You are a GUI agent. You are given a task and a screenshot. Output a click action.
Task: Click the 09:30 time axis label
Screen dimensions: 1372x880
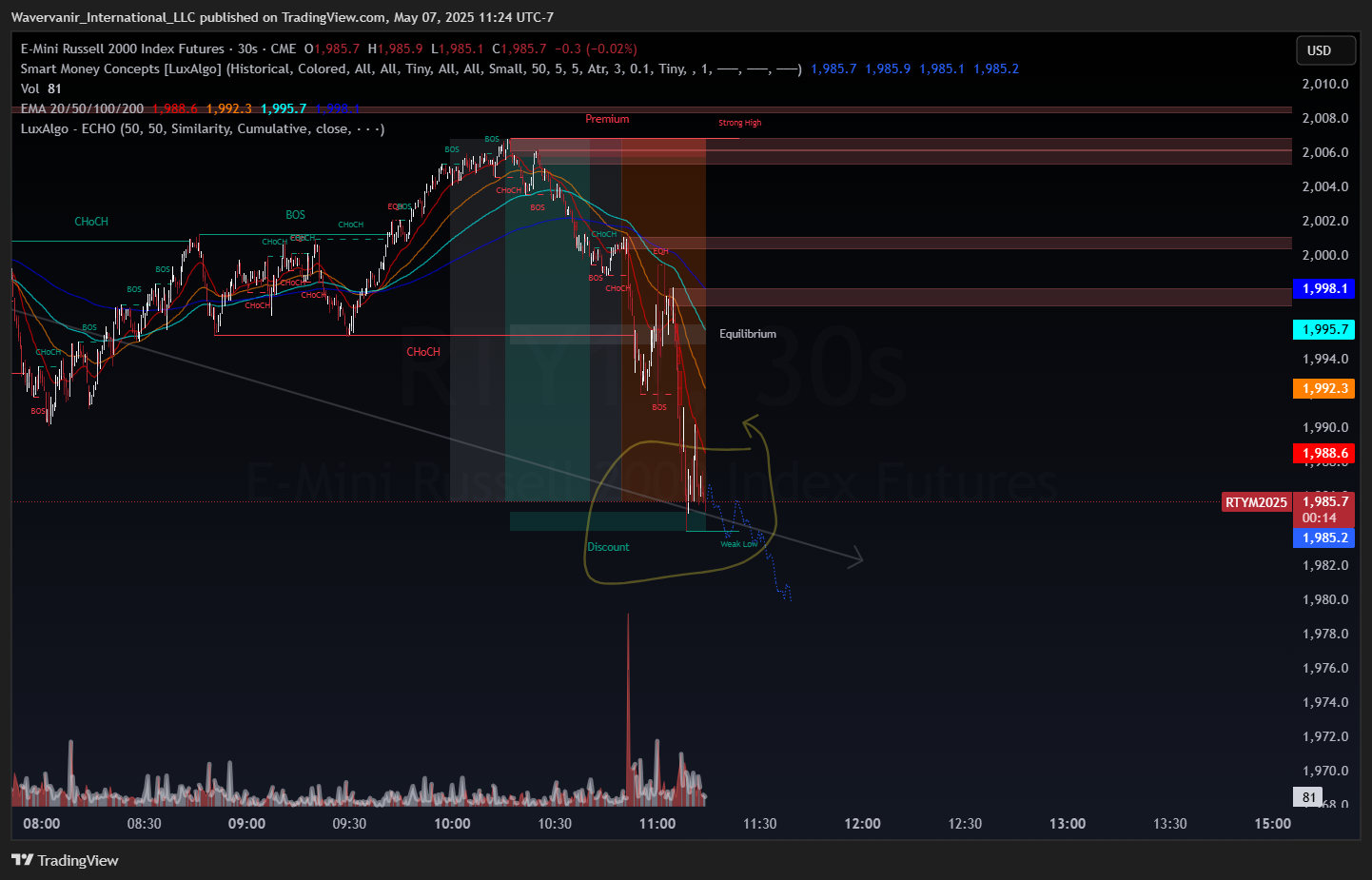click(x=349, y=824)
